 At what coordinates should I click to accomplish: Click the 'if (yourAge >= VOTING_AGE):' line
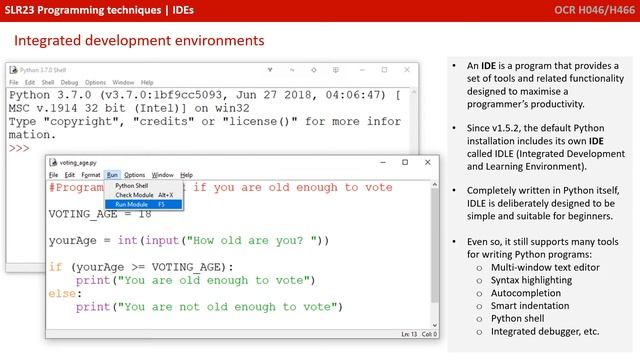(141, 267)
